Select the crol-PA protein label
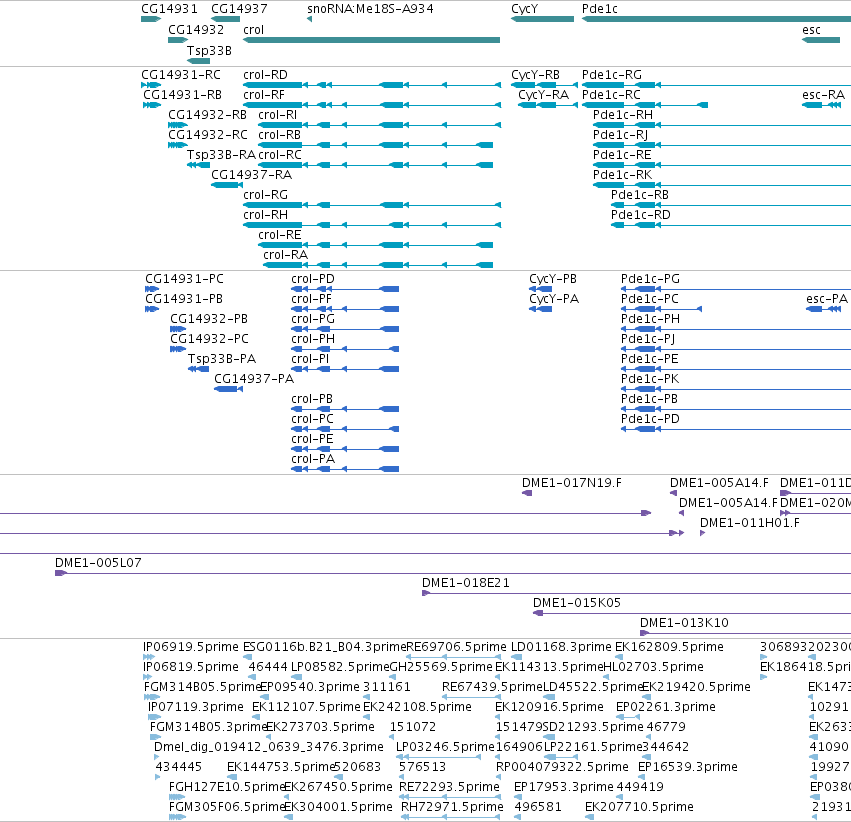This screenshot has height=822, width=851. [313, 459]
